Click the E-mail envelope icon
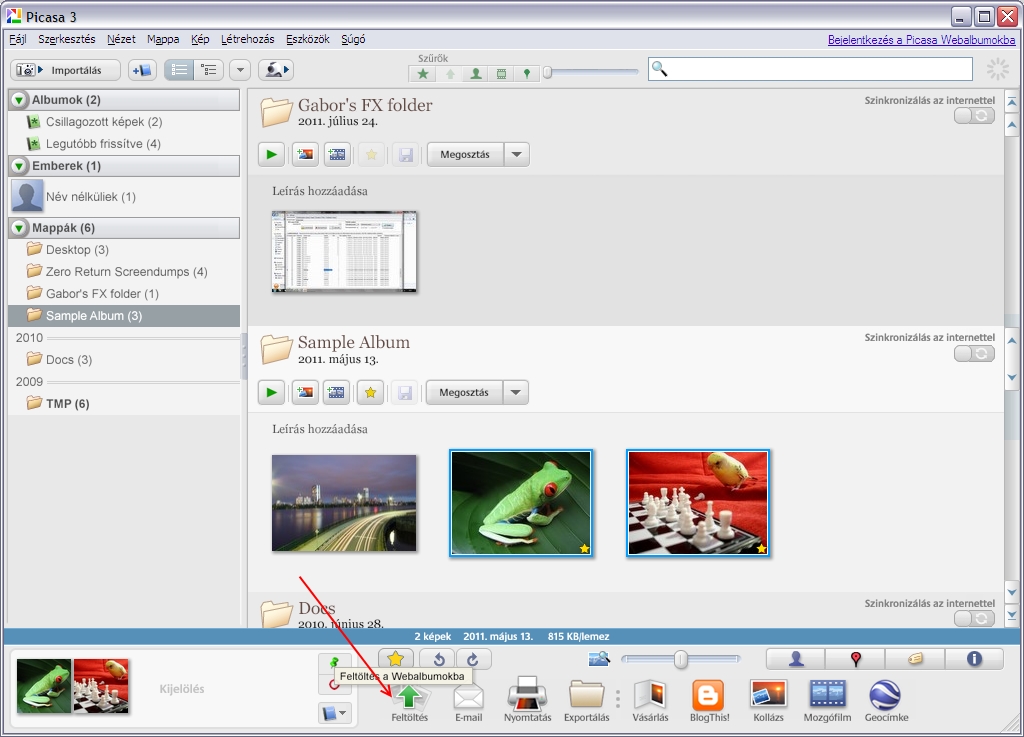 pyautogui.click(x=469, y=701)
